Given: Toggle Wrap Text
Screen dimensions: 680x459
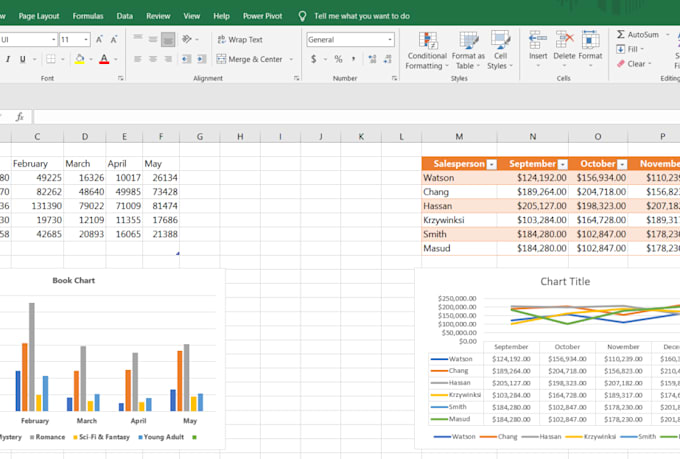Looking at the screenshot, I should pyautogui.click(x=240, y=39).
